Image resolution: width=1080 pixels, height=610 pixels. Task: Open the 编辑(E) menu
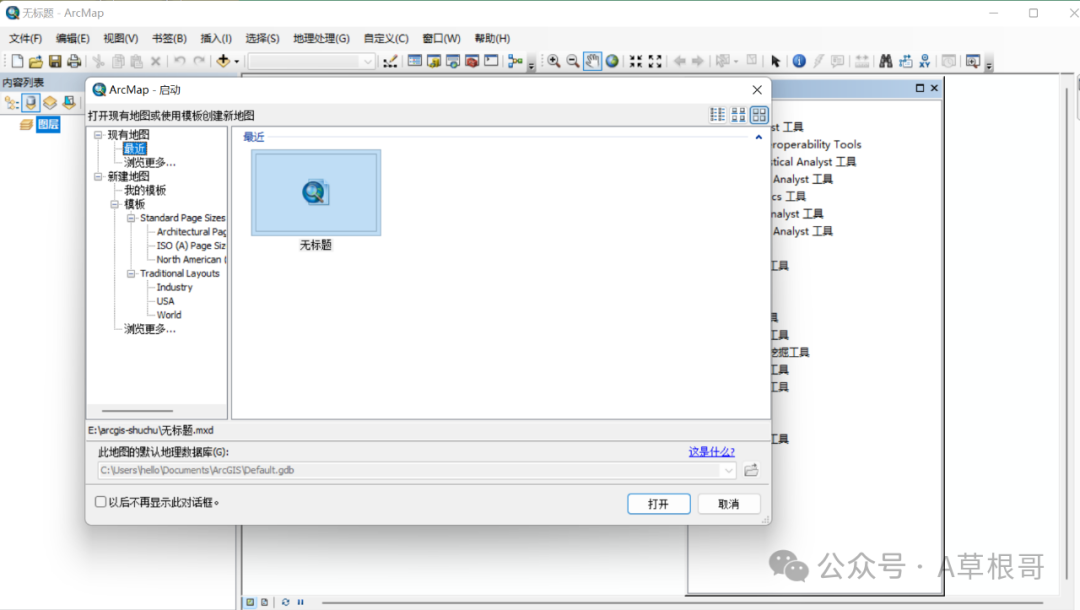[x=72, y=39]
